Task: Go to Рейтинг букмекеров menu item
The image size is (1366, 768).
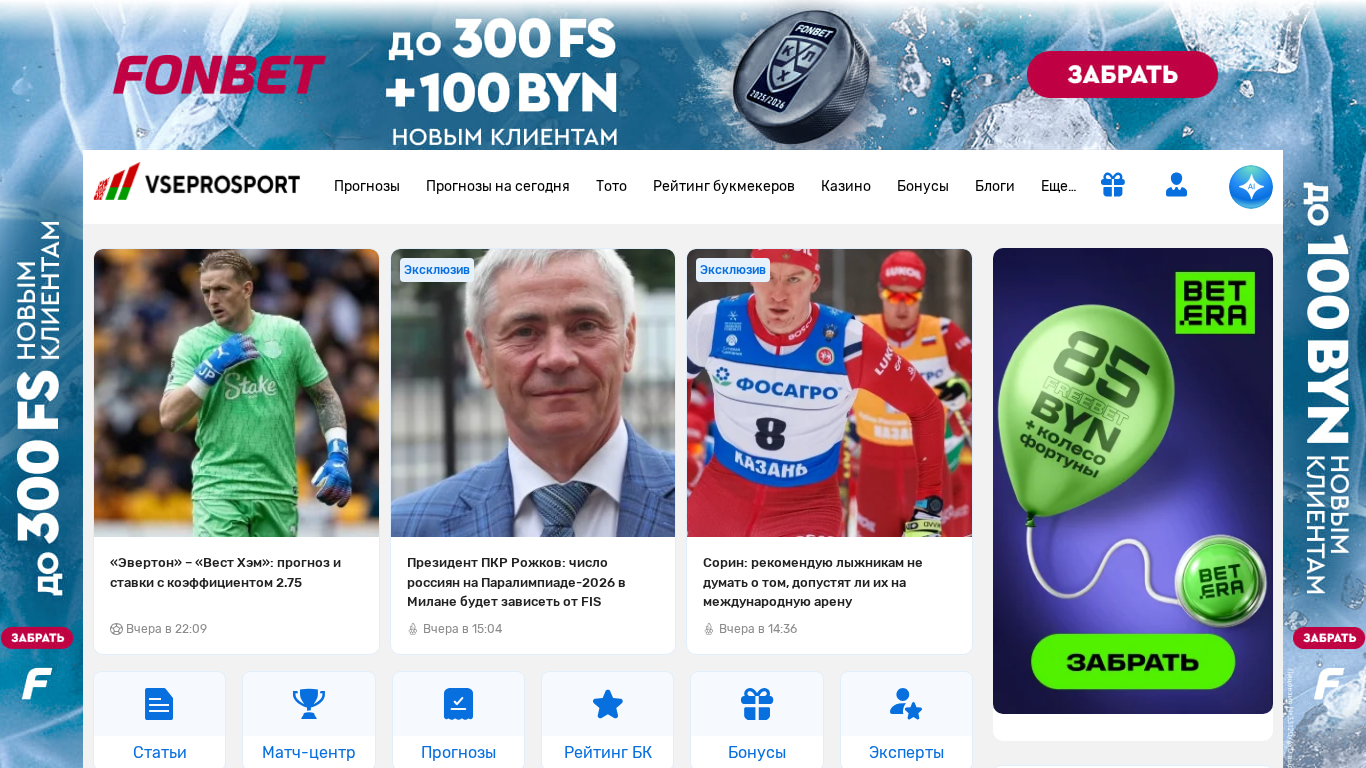Action: coord(724,186)
